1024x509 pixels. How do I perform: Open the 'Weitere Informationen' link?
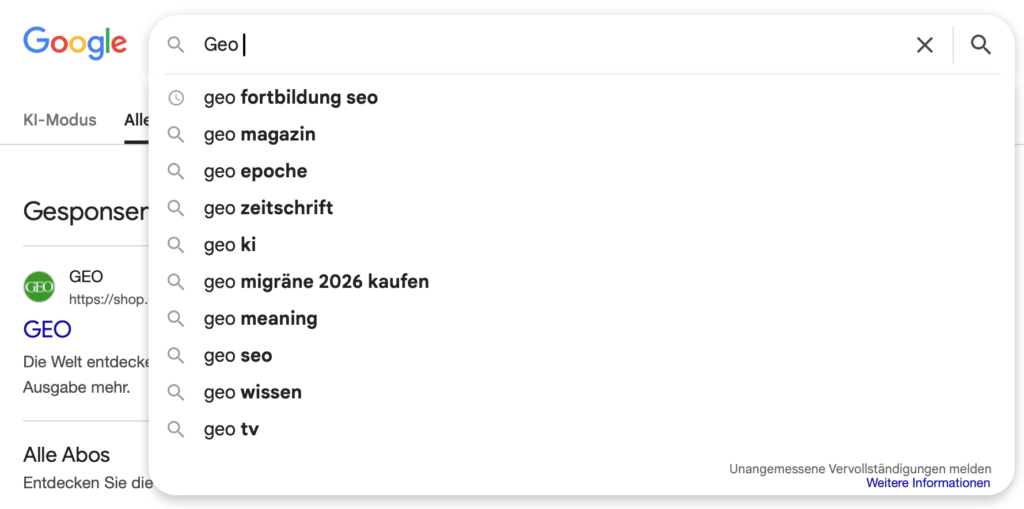[x=928, y=483]
